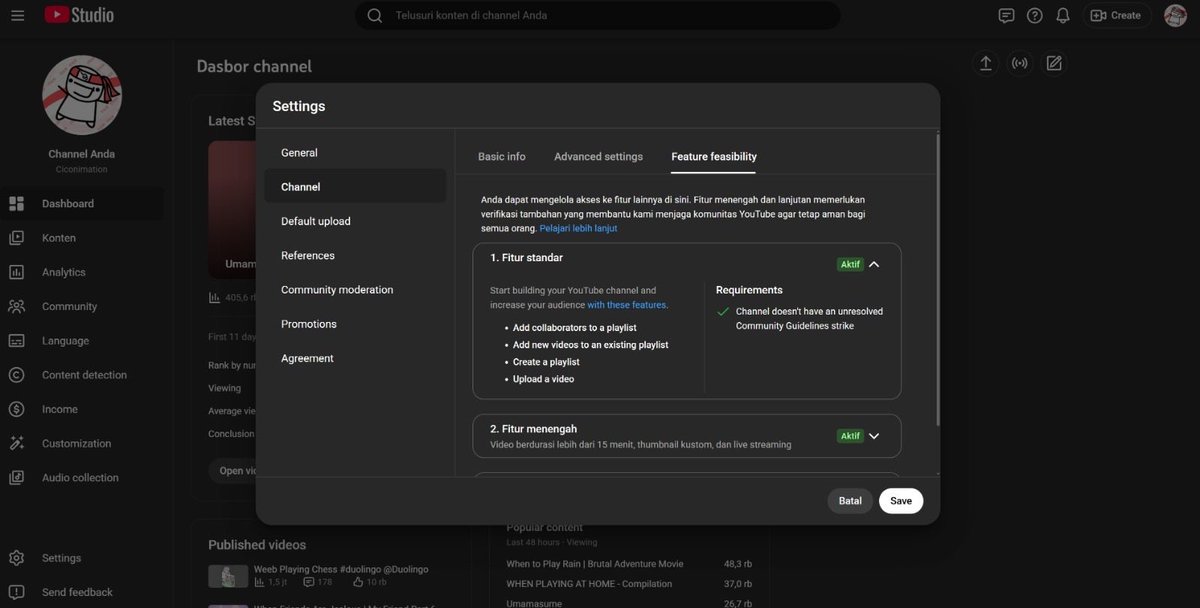1200x608 pixels.
Task: Open the comments icon in top bar
Action: point(1006,15)
